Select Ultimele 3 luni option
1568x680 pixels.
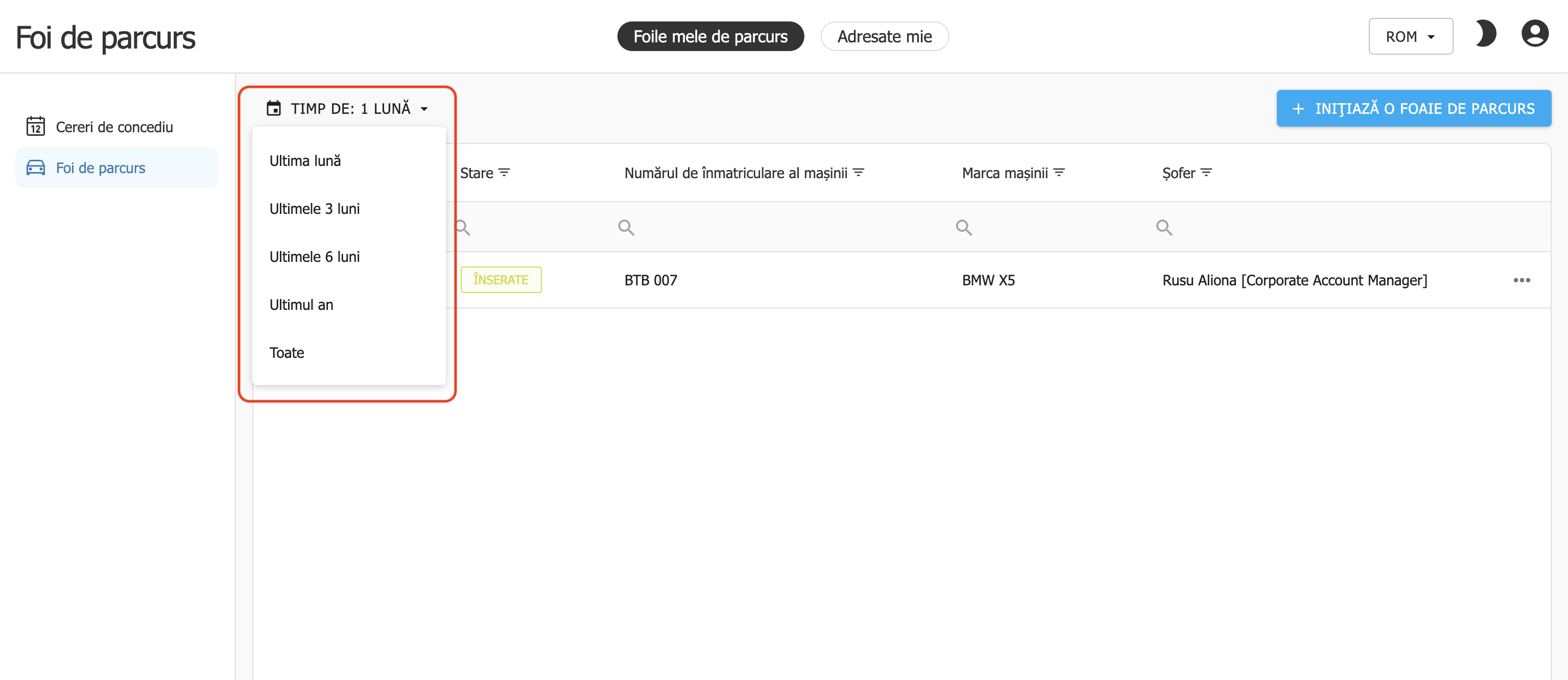tap(315, 209)
